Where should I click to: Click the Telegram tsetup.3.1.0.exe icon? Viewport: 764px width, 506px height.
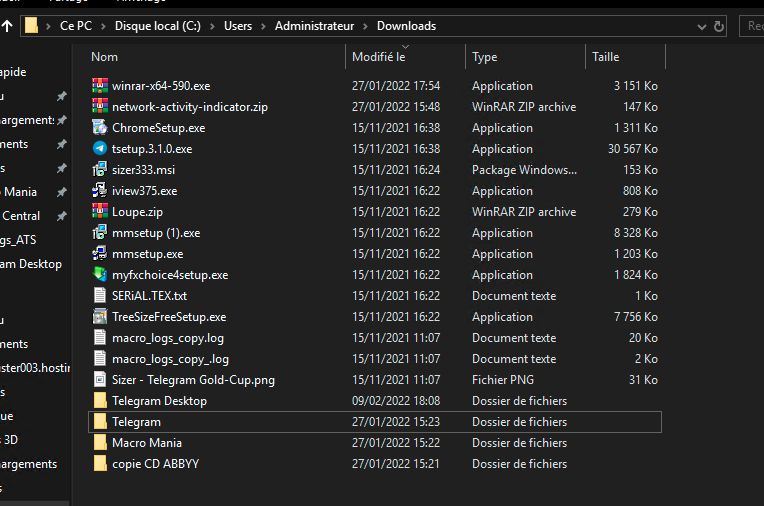point(100,149)
